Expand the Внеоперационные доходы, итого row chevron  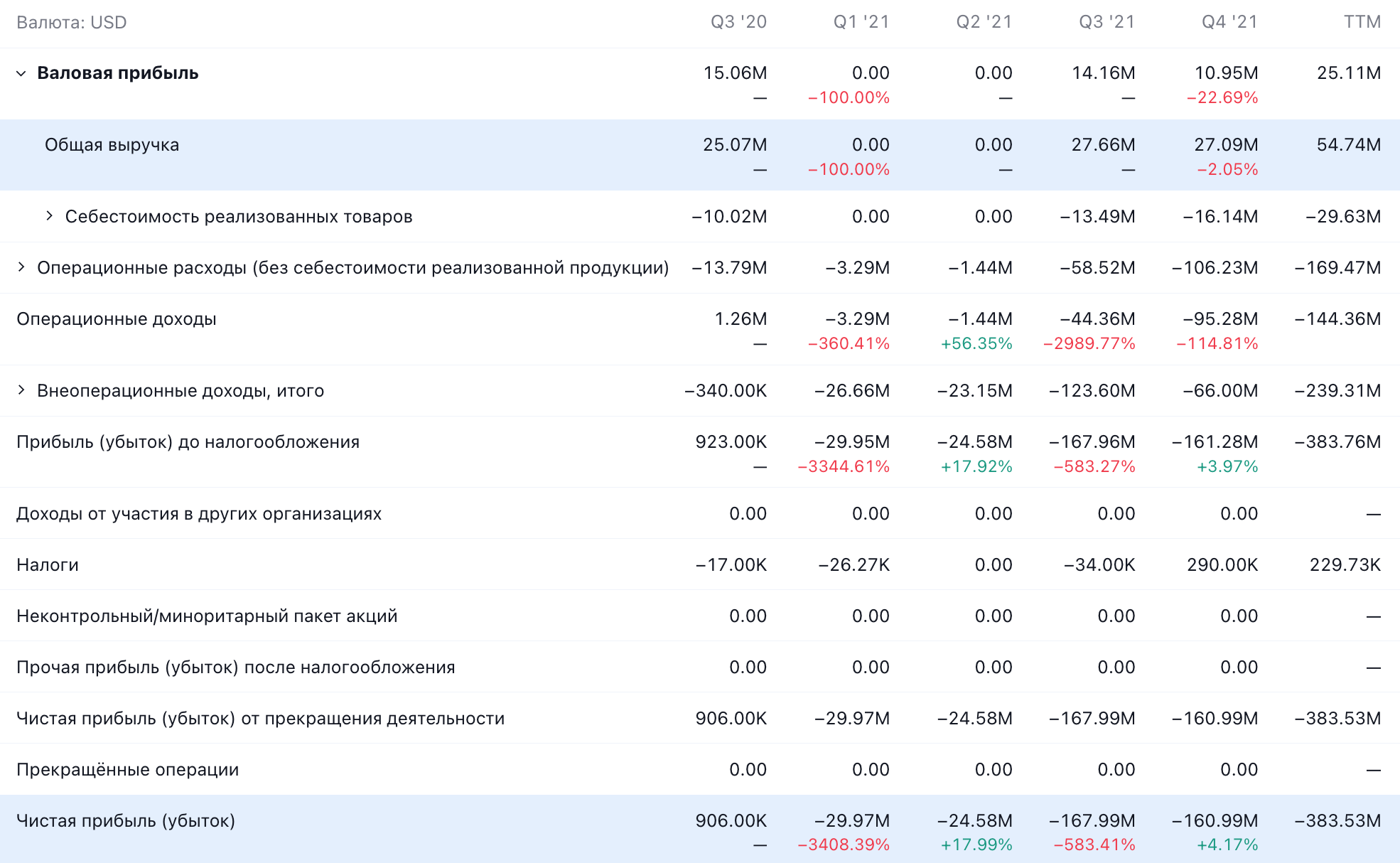21,390
